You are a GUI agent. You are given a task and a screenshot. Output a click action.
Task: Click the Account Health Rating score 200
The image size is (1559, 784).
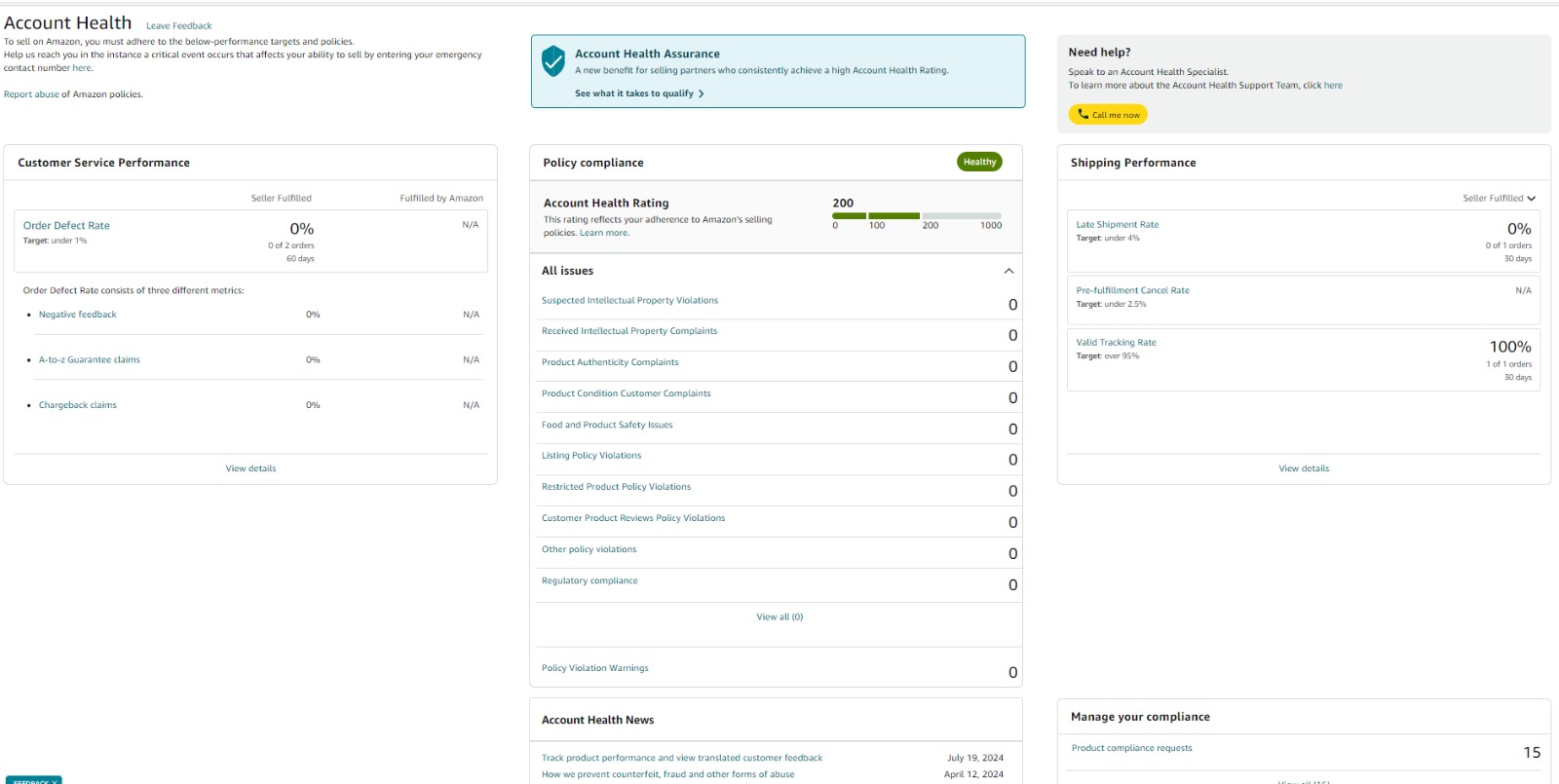click(x=843, y=204)
